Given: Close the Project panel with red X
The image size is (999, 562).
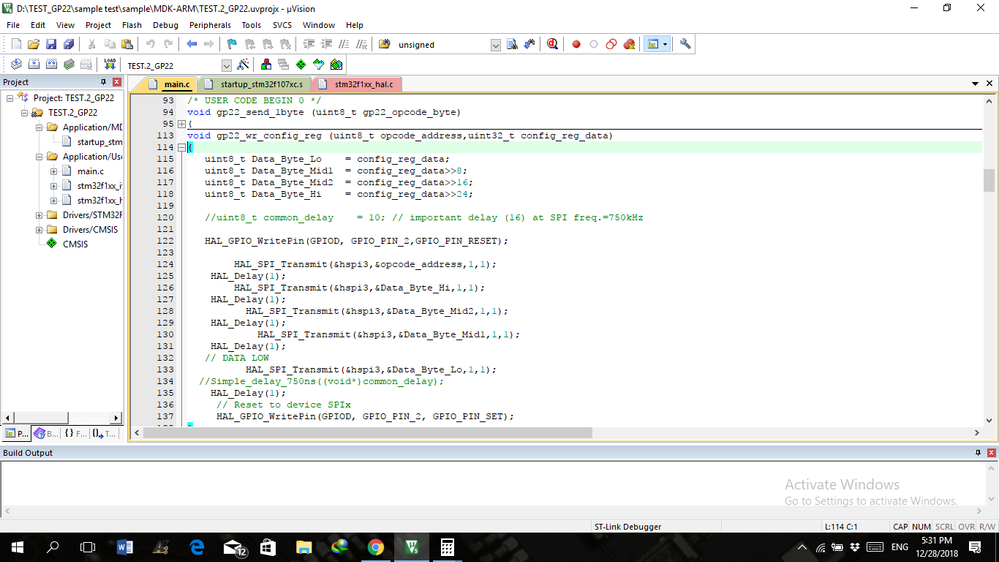Looking at the screenshot, I should [x=117, y=82].
